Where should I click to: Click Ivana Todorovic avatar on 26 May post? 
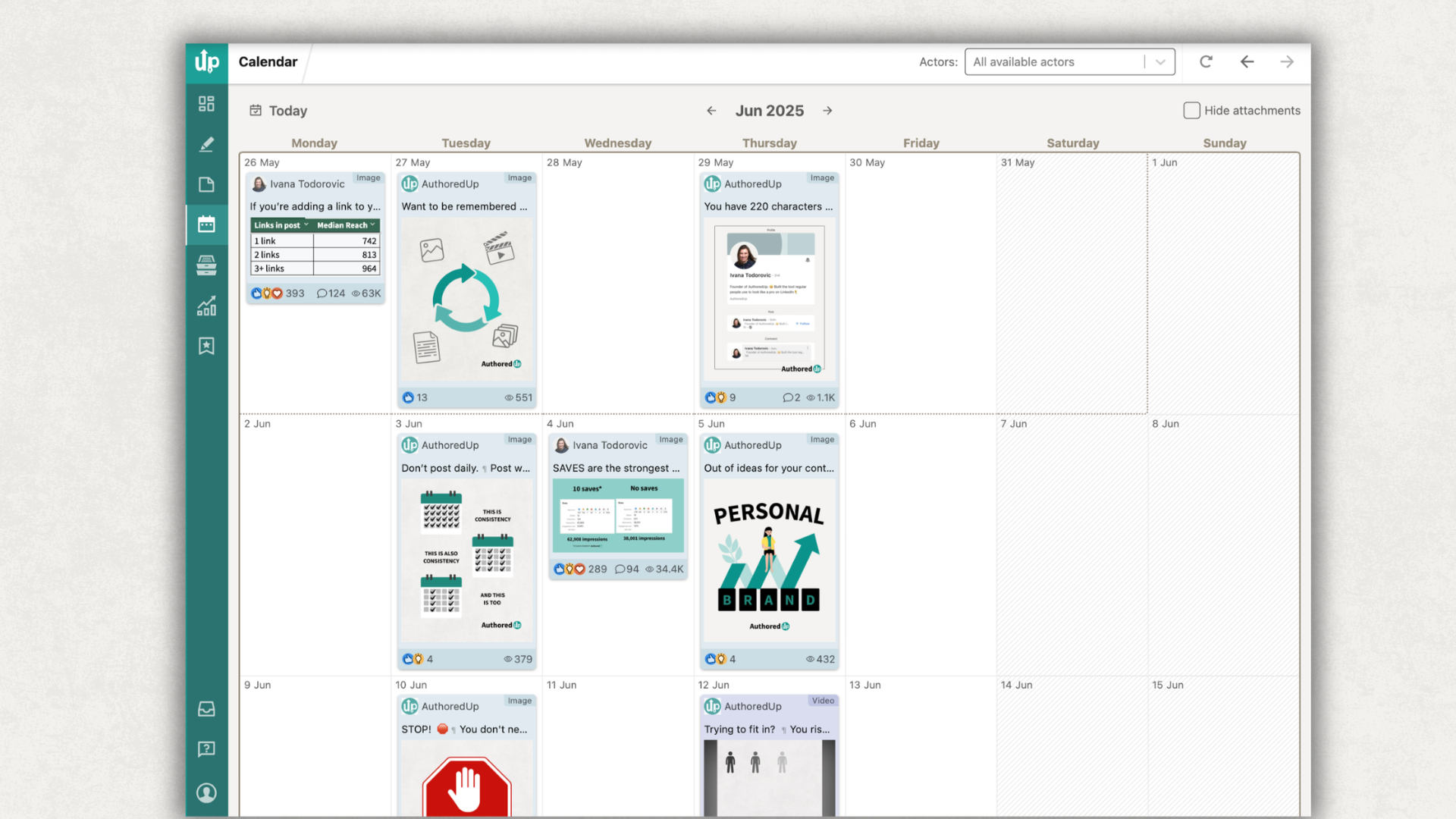click(x=259, y=184)
